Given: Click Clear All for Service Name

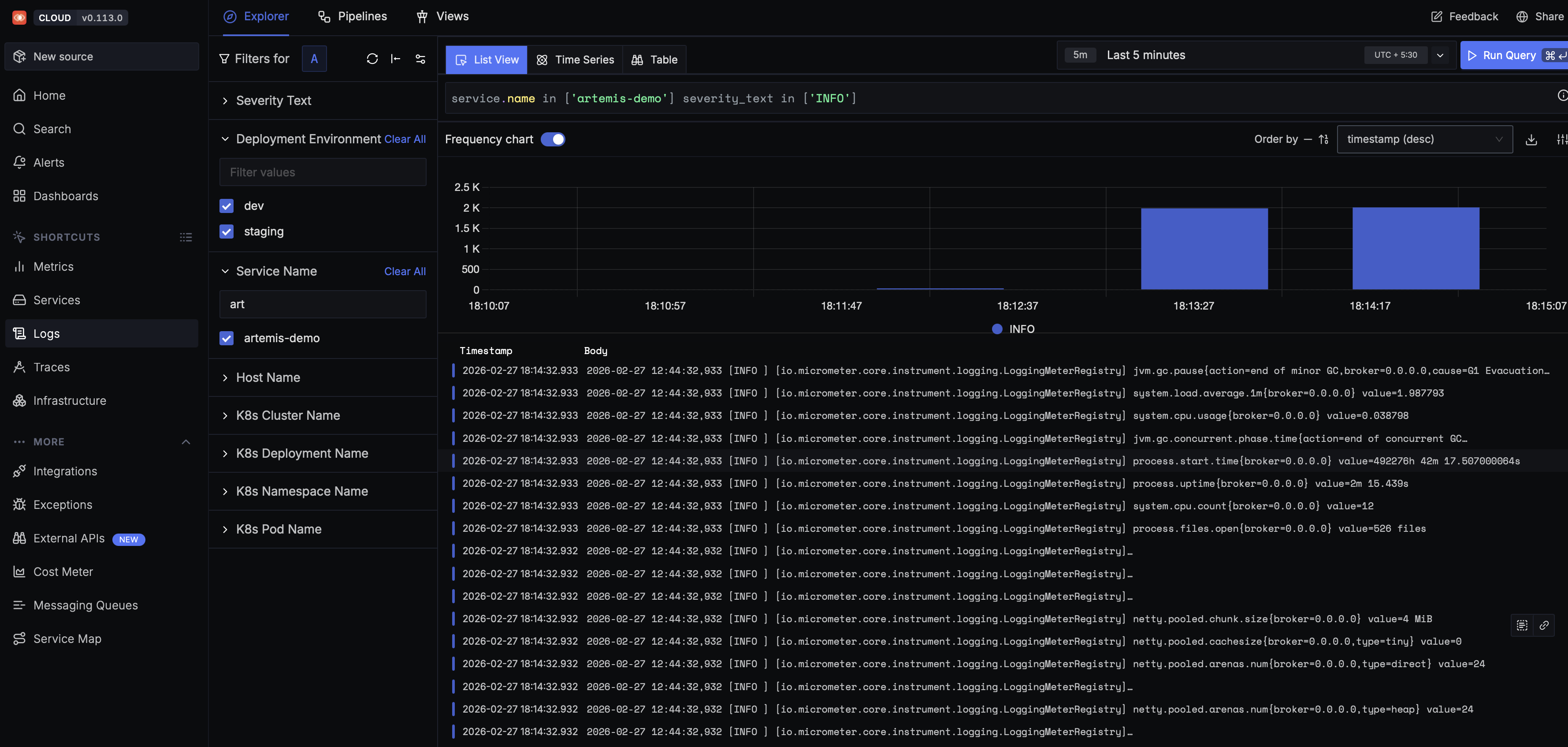Looking at the screenshot, I should (x=405, y=271).
